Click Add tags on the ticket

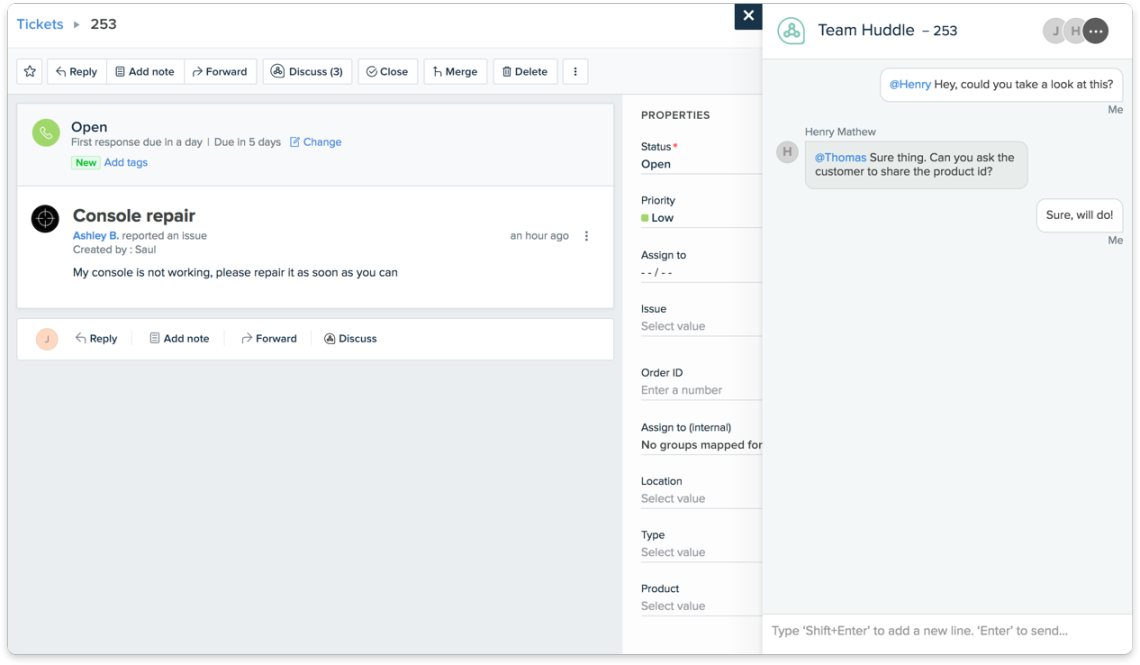coord(126,162)
